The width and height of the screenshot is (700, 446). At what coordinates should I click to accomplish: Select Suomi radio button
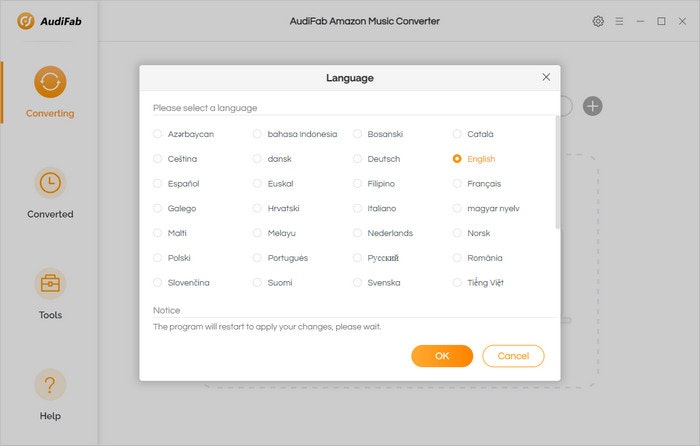click(257, 283)
